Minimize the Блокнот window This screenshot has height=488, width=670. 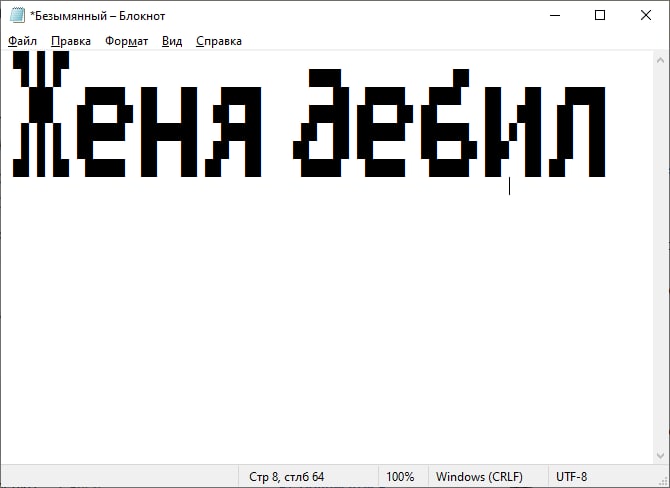pyautogui.click(x=555, y=16)
